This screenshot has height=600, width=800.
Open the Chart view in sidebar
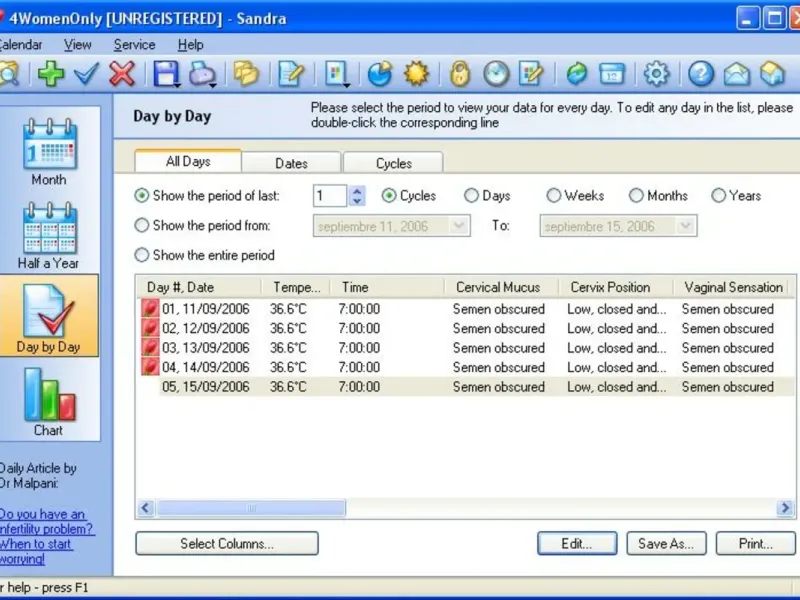click(49, 402)
